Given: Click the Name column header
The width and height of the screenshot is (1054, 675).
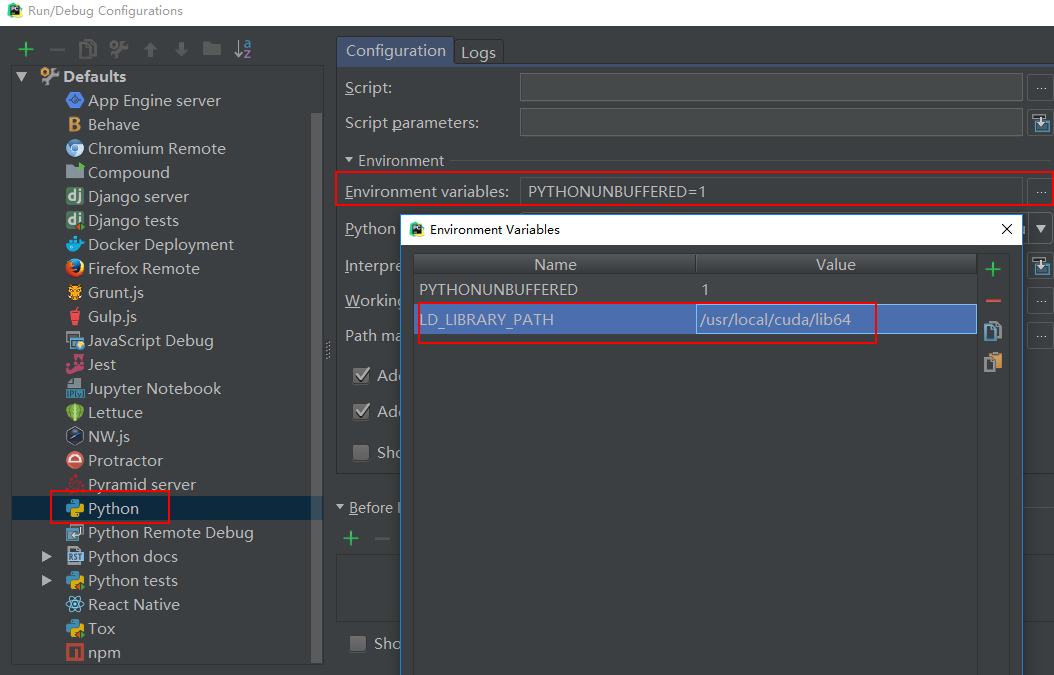Looking at the screenshot, I should pos(555,264).
